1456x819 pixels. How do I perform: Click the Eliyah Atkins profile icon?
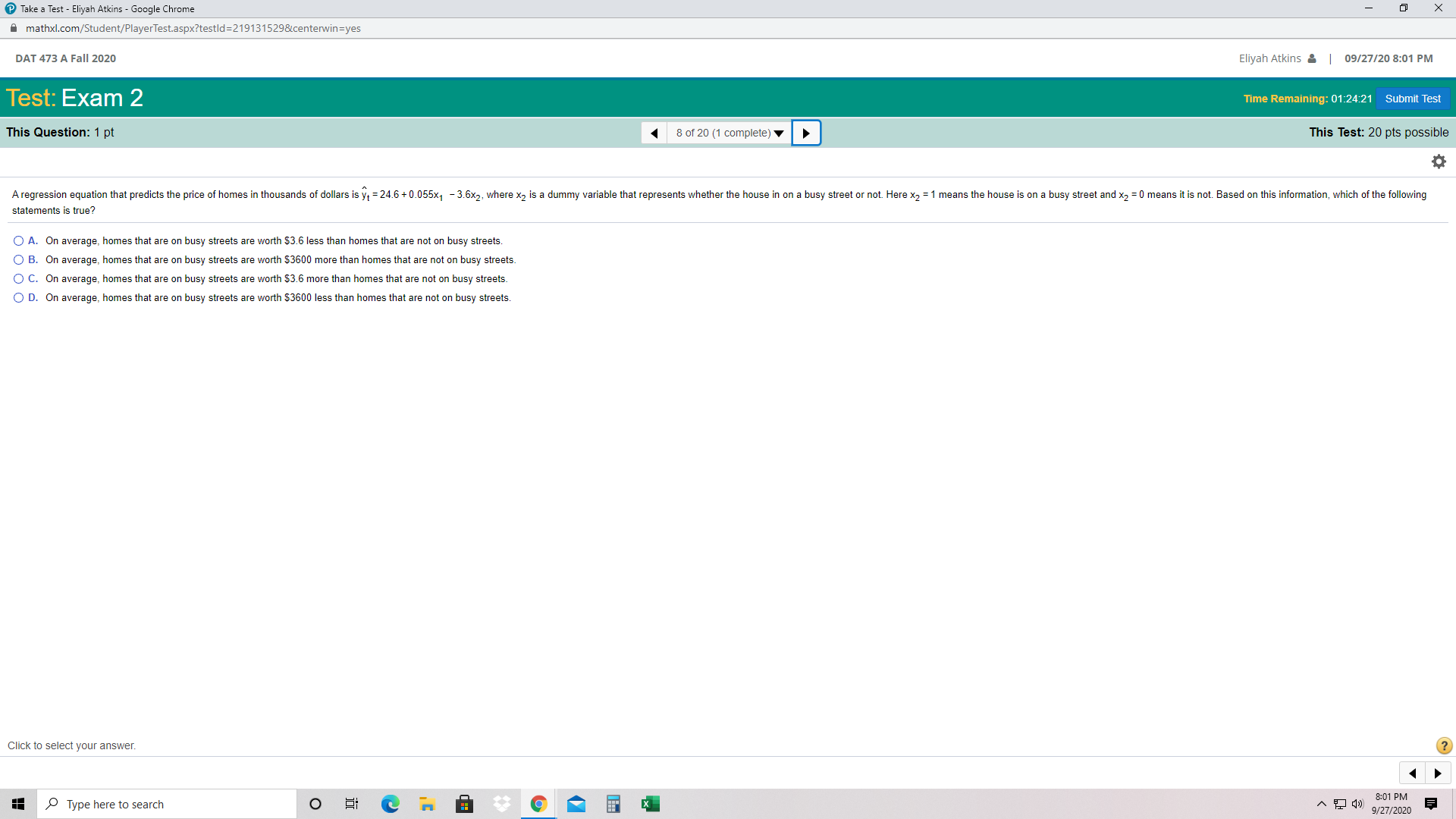pos(1311,58)
